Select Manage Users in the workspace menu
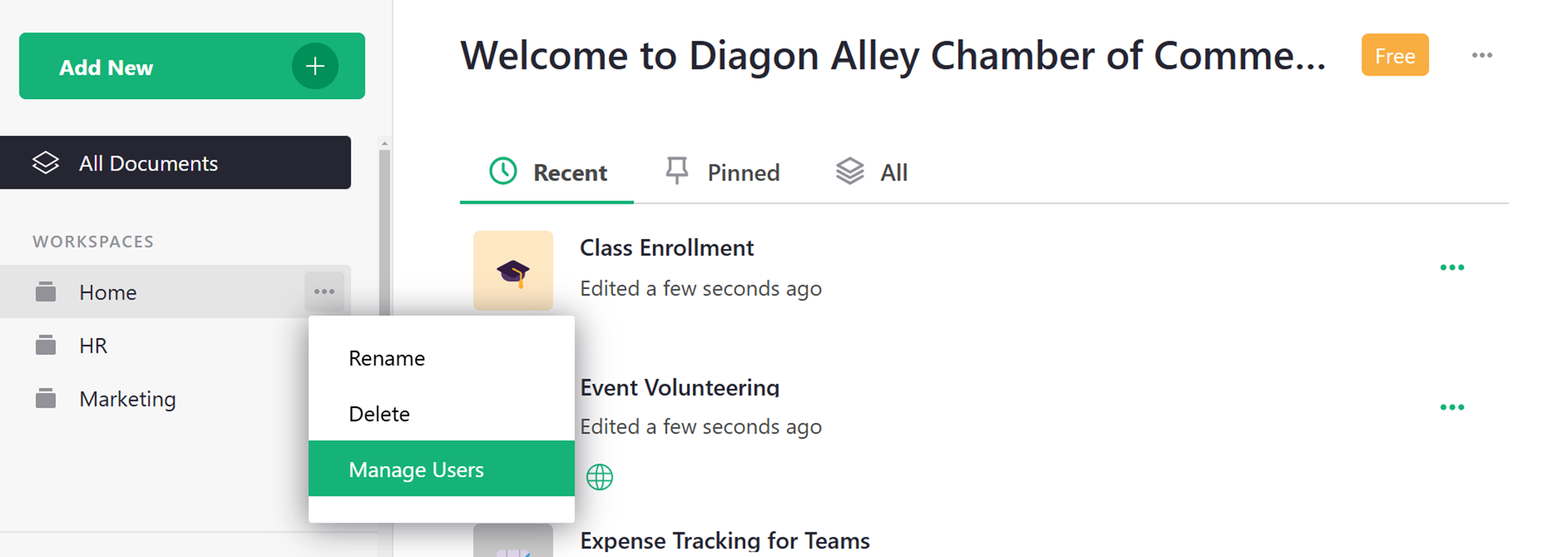Image resolution: width=1568 pixels, height=557 pixels. [416, 469]
